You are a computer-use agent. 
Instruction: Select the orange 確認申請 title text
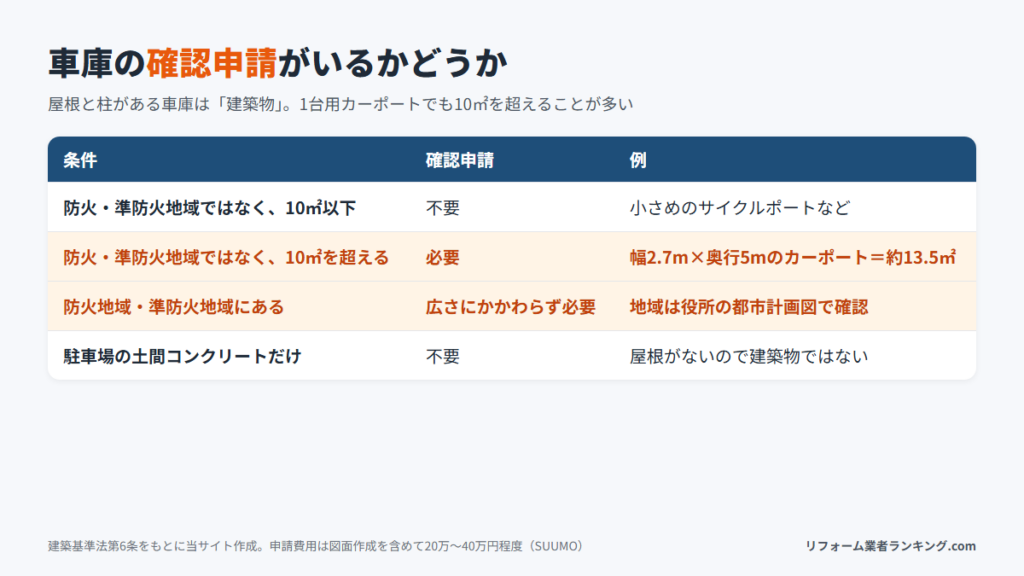212,63
